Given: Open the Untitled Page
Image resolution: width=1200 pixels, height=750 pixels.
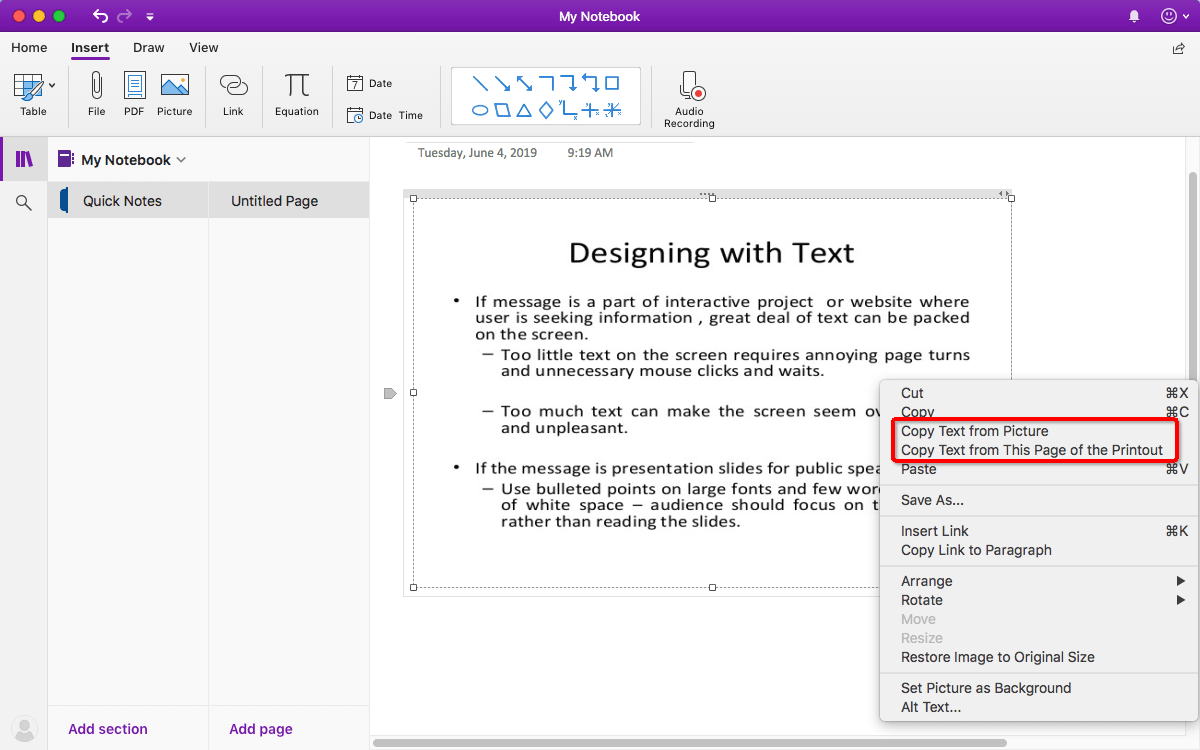Looking at the screenshot, I should click(289, 200).
